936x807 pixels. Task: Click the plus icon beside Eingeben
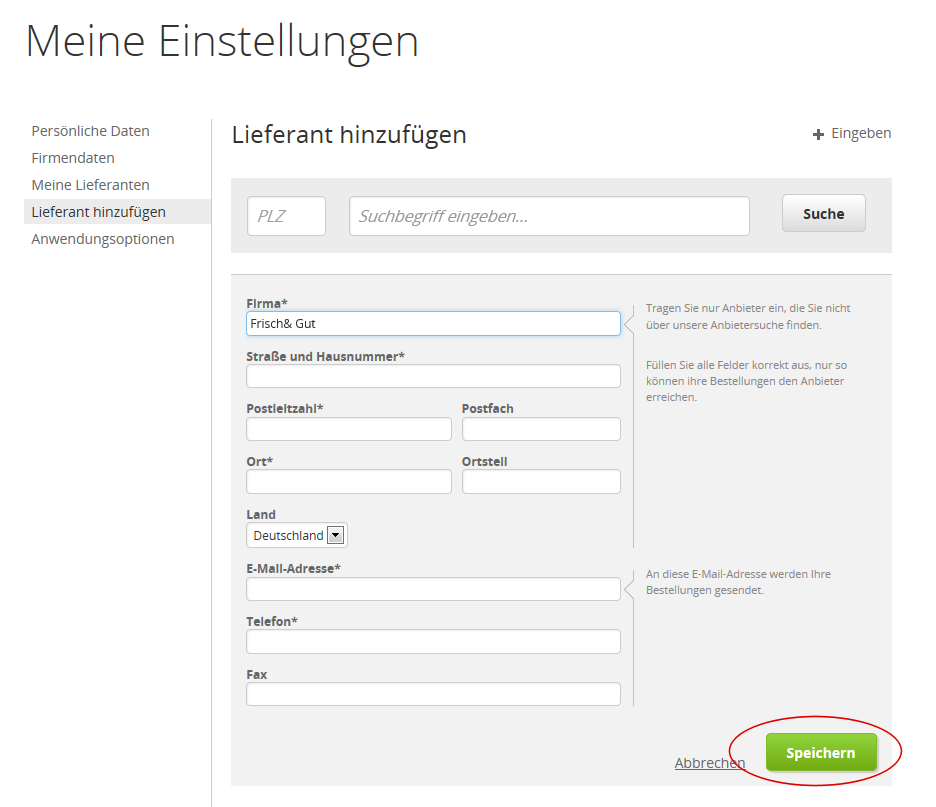click(x=818, y=134)
